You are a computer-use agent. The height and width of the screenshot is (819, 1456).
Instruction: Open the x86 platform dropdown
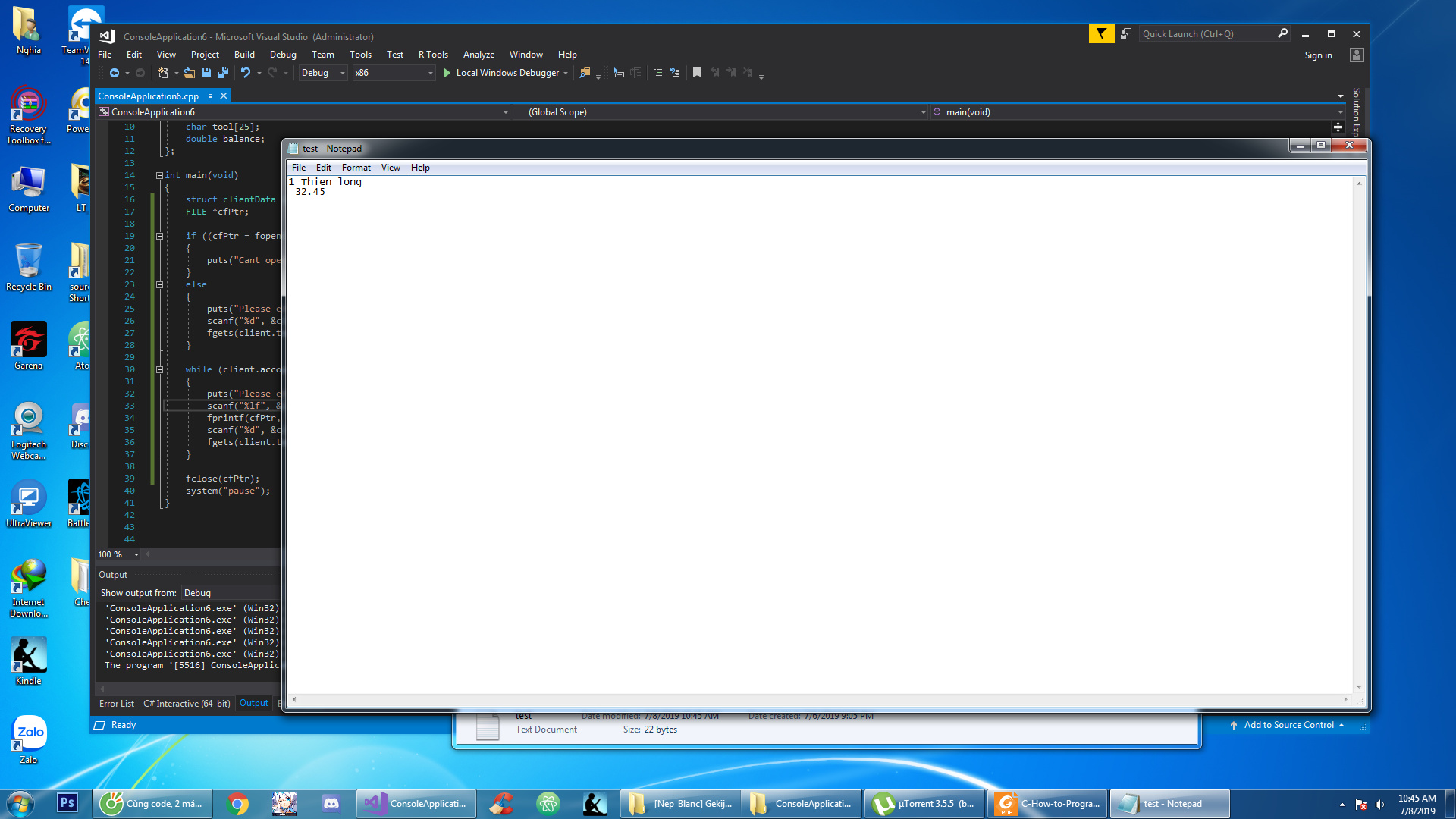(431, 73)
